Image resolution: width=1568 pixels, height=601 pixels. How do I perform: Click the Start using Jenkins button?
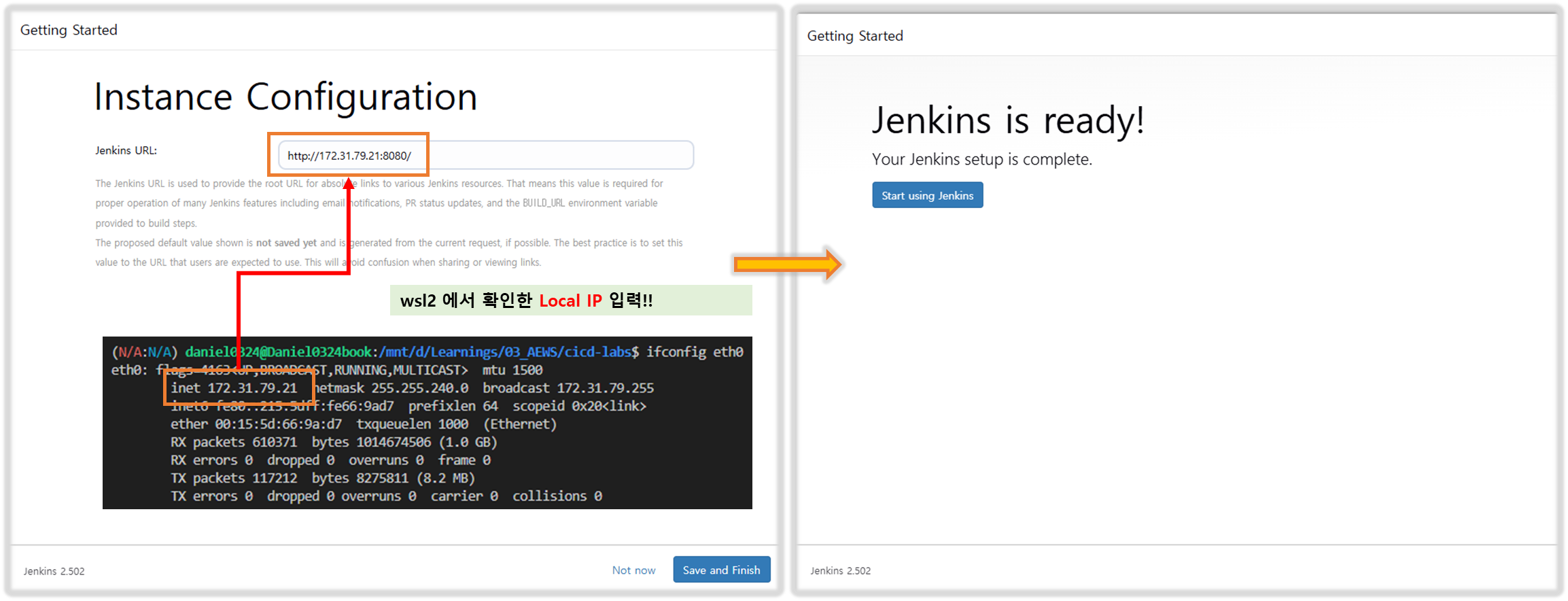click(927, 195)
